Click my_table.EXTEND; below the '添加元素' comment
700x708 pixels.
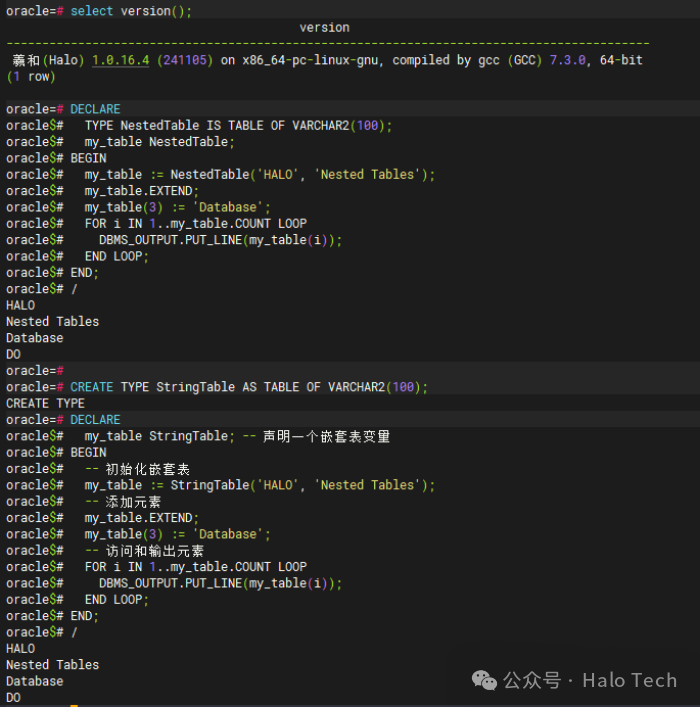click(x=141, y=518)
